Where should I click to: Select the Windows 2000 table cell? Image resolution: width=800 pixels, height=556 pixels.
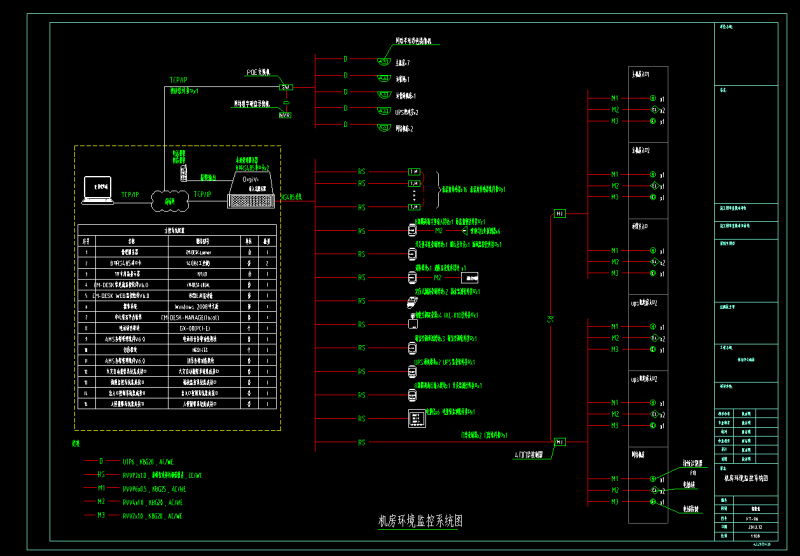196,306
